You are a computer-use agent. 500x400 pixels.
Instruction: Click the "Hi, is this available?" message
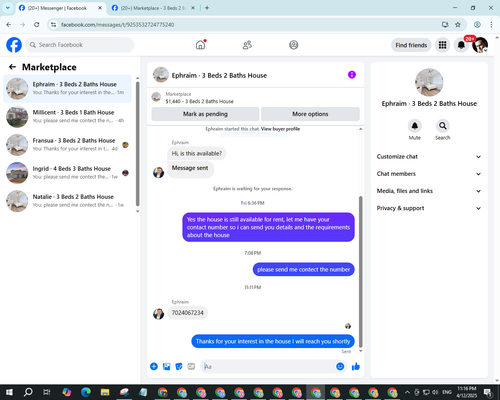pos(197,153)
